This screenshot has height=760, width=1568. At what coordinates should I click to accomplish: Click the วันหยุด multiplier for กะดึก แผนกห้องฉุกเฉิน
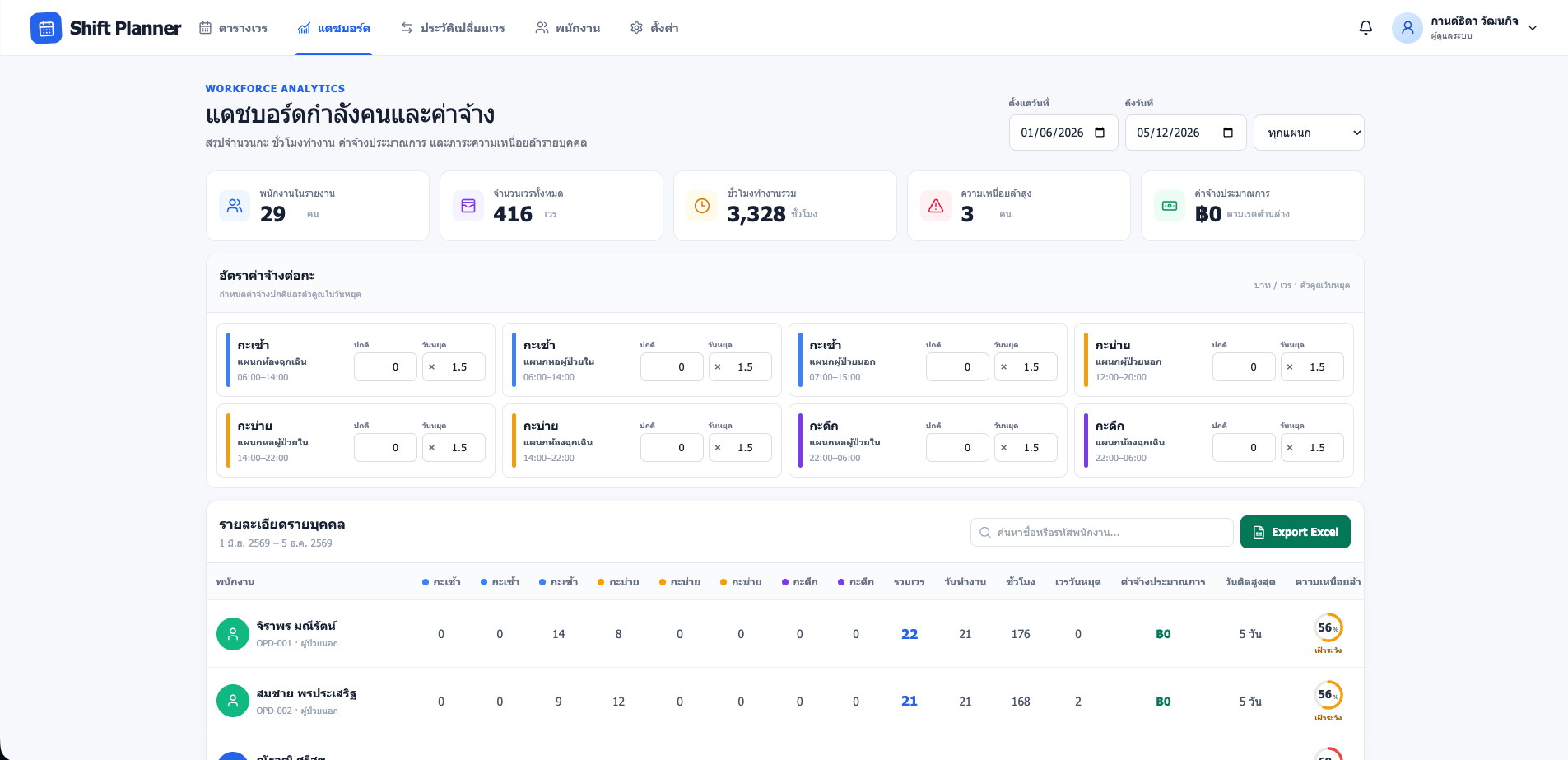(x=1312, y=448)
